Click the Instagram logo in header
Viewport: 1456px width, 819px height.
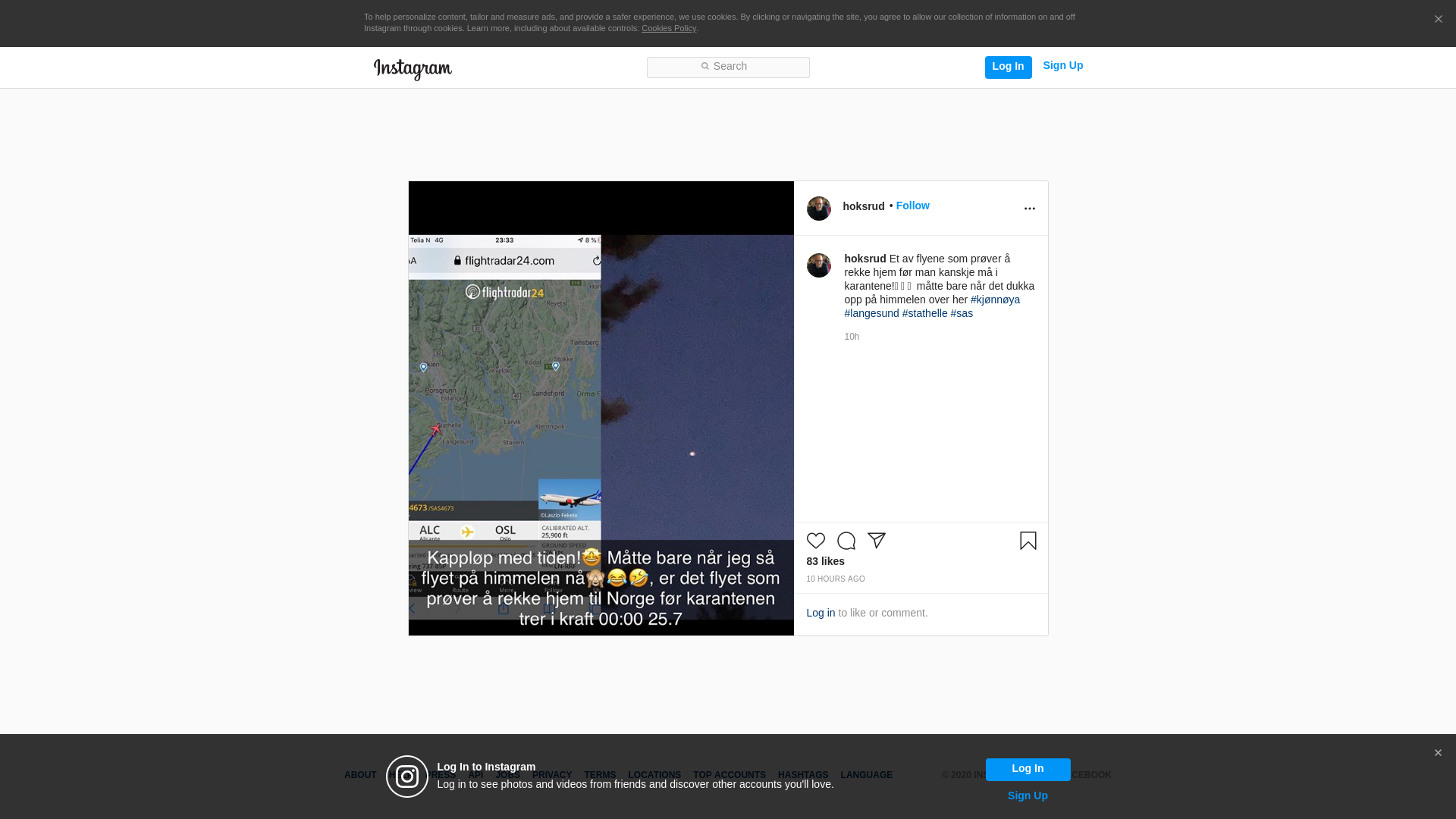(x=413, y=69)
